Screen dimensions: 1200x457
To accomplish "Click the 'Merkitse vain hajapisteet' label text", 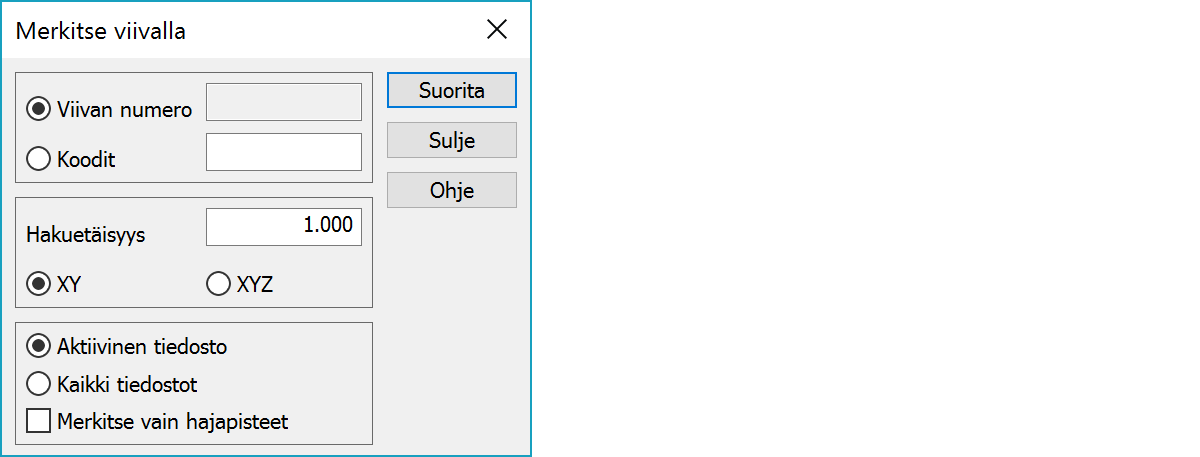I will point(173,421).
